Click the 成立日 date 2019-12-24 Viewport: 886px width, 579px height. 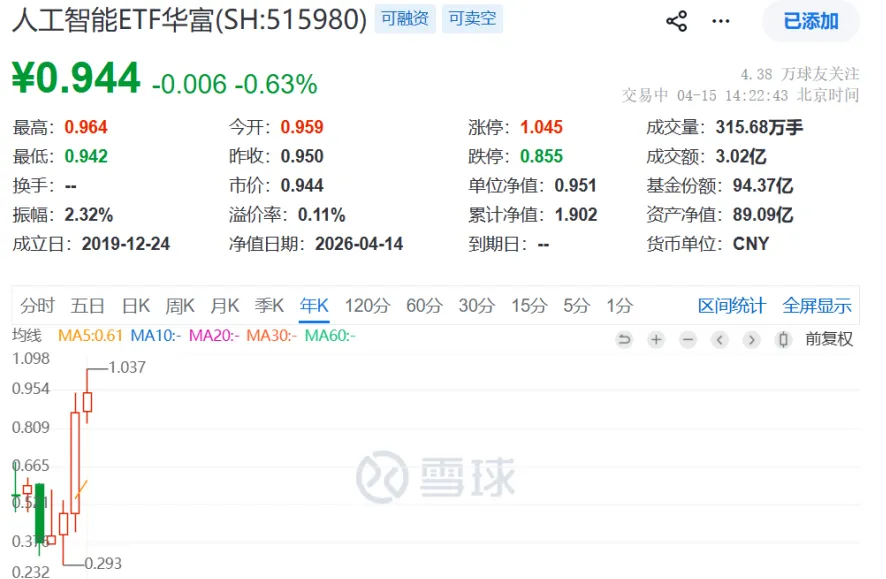(126, 244)
